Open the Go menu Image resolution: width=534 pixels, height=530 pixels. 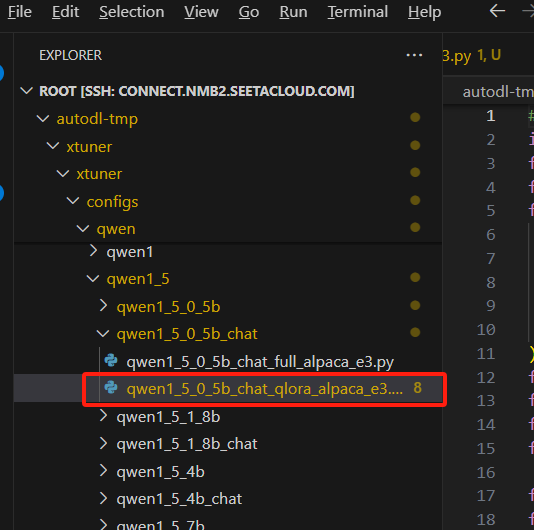pyautogui.click(x=249, y=12)
